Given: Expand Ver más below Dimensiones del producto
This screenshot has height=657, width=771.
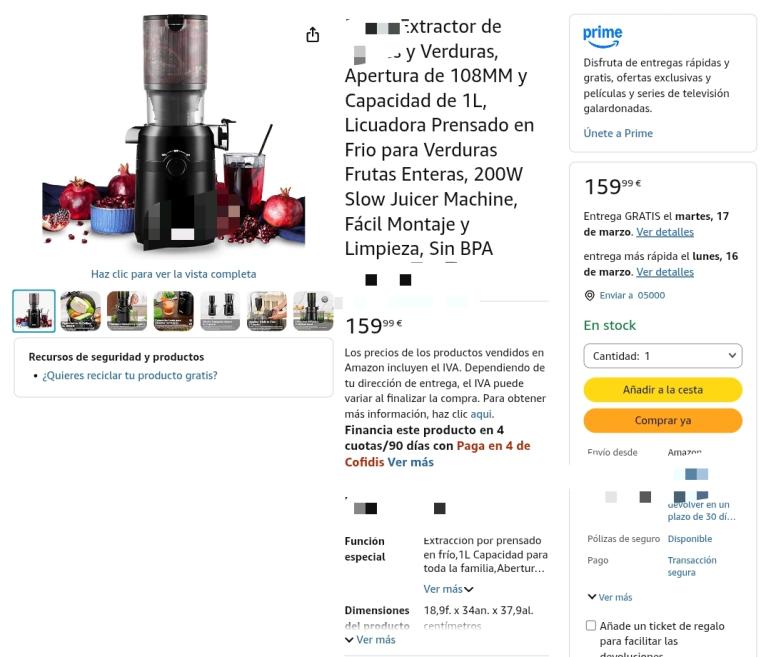Looking at the screenshot, I should 370,640.
